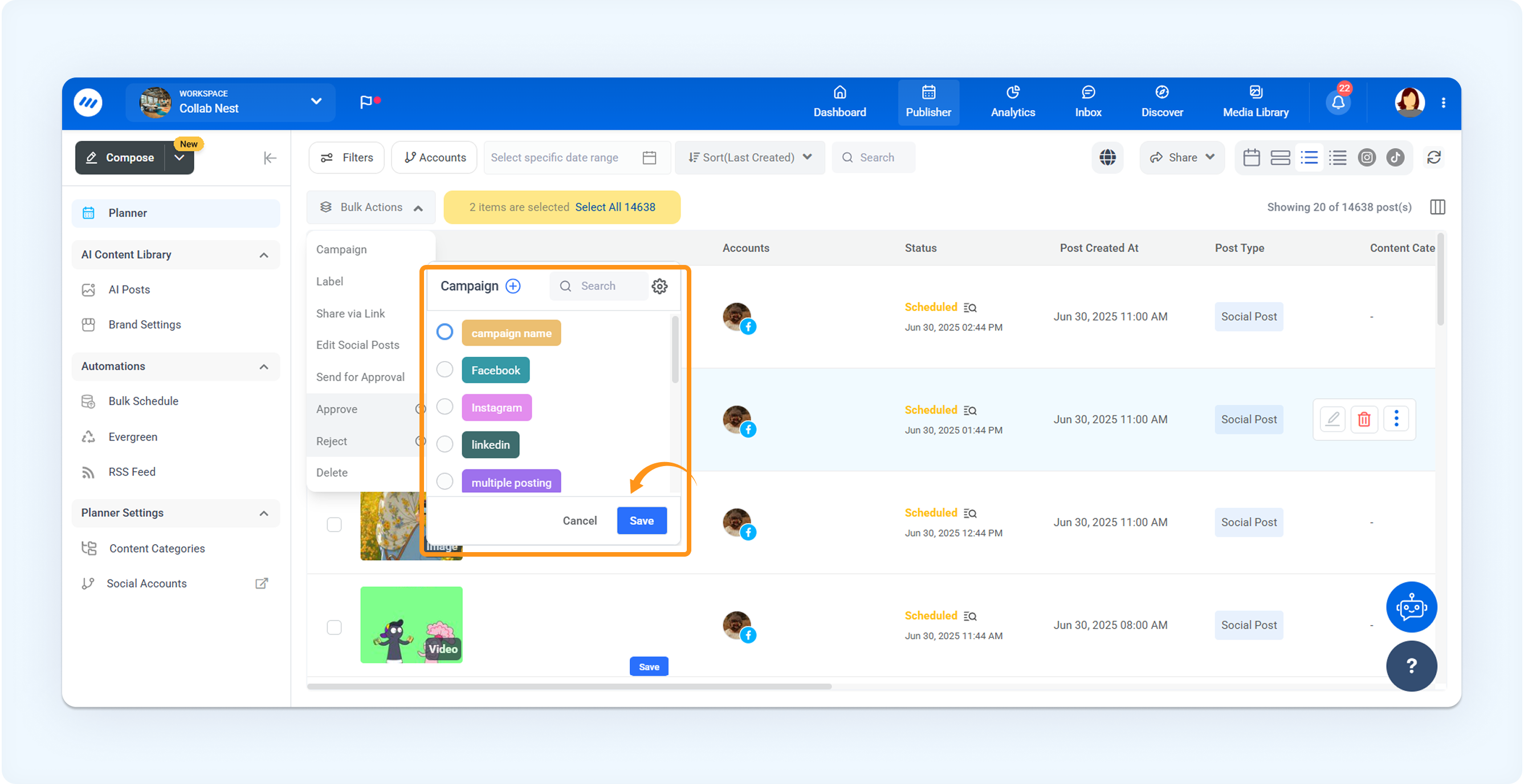
Task: Open TikTok grid view
Action: pyautogui.click(x=1396, y=158)
